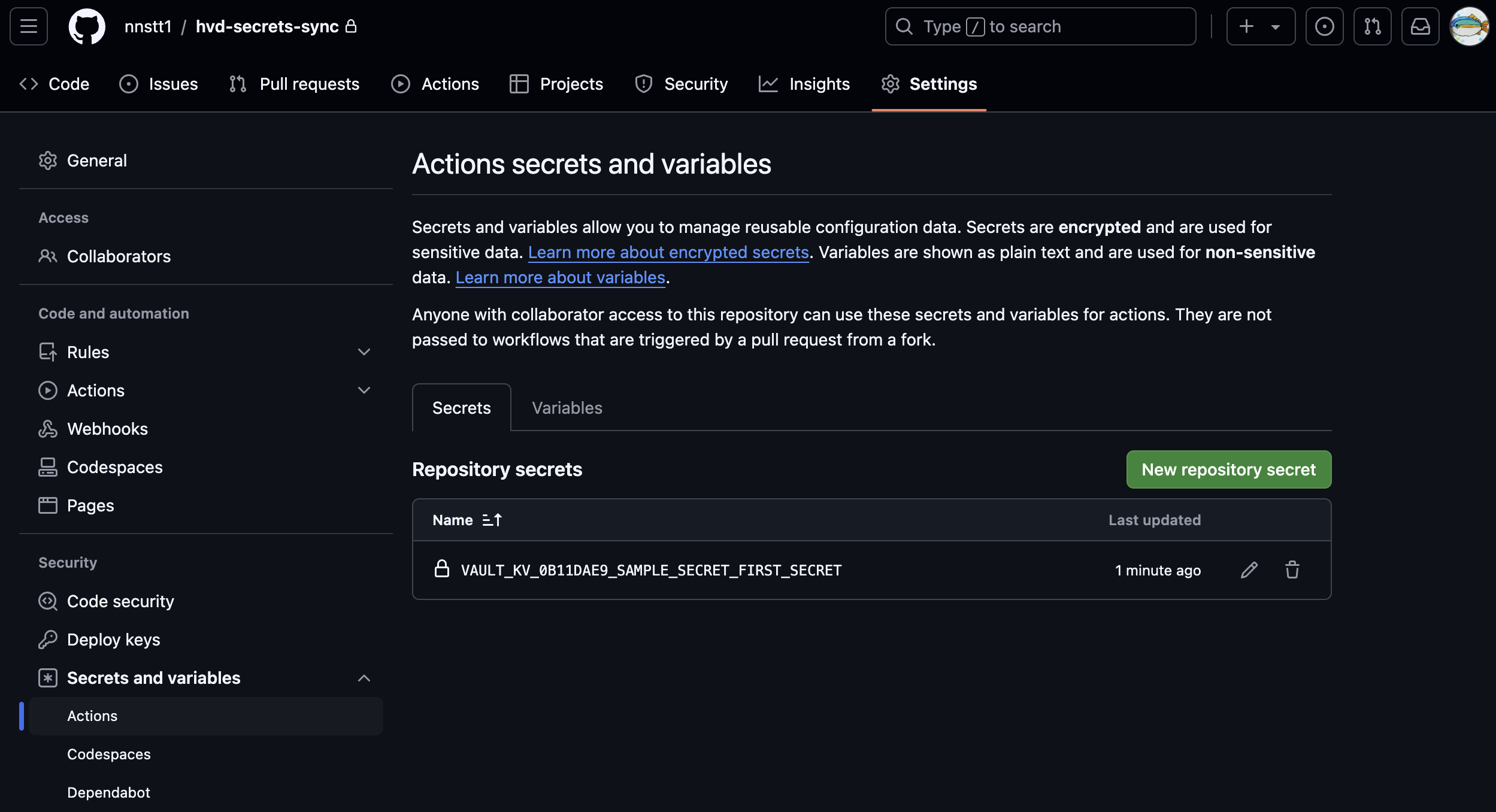Collapse the Secrets and variables section
The width and height of the screenshot is (1496, 812).
[x=364, y=678]
